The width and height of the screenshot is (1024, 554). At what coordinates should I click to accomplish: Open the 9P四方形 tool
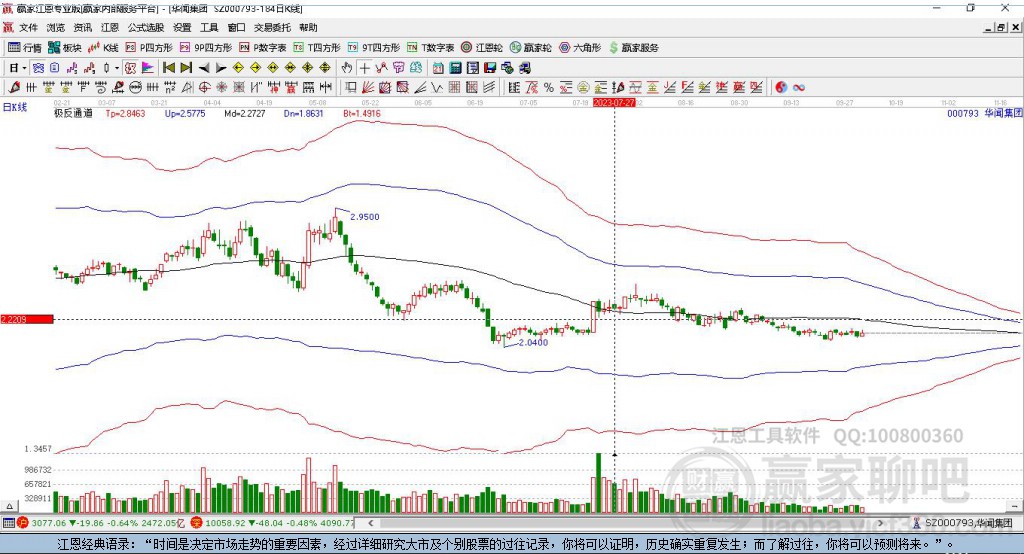[206, 48]
